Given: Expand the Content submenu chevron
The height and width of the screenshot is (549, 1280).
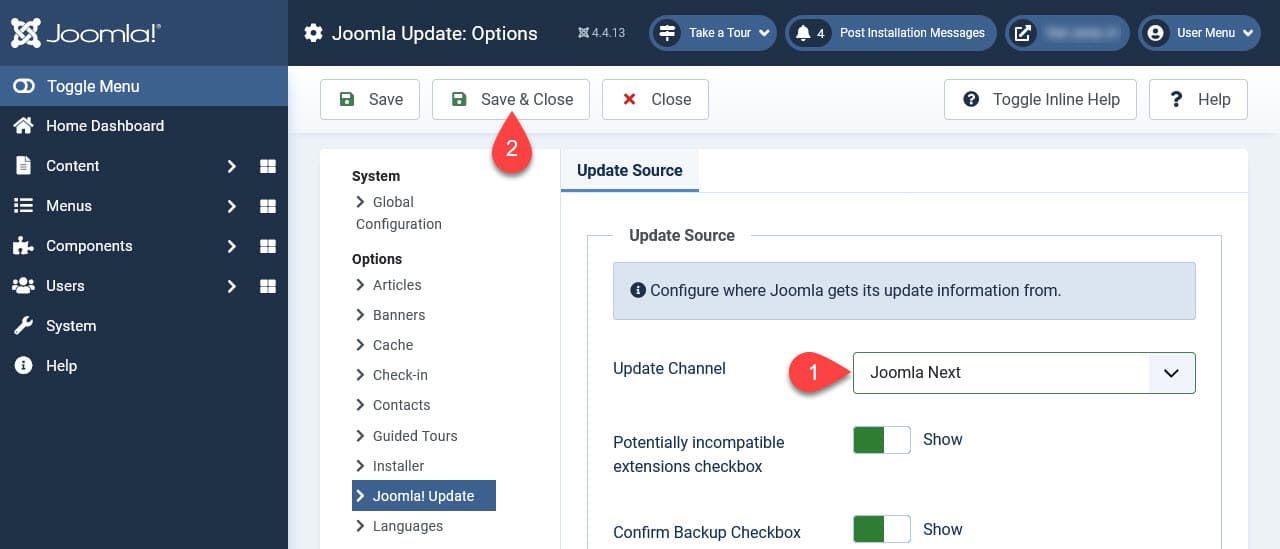Looking at the screenshot, I should click(x=231, y=166).
